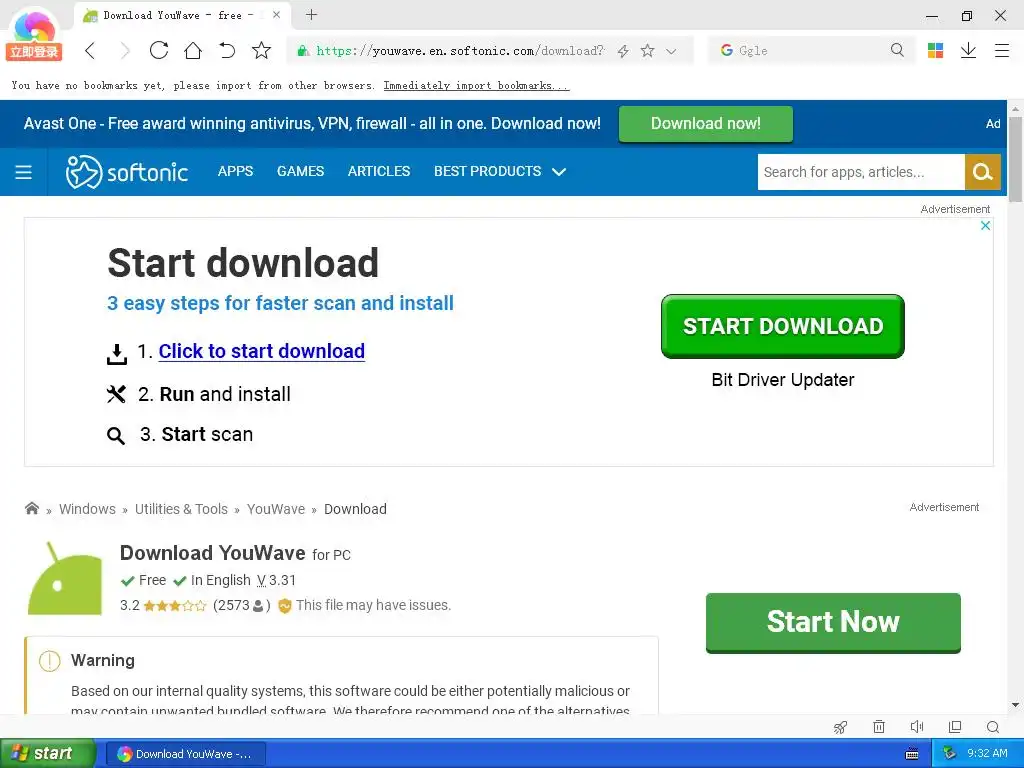Viewport: 1024px width, 768px height.
Task: Click the search box magnifier icon
Action: 897,50
